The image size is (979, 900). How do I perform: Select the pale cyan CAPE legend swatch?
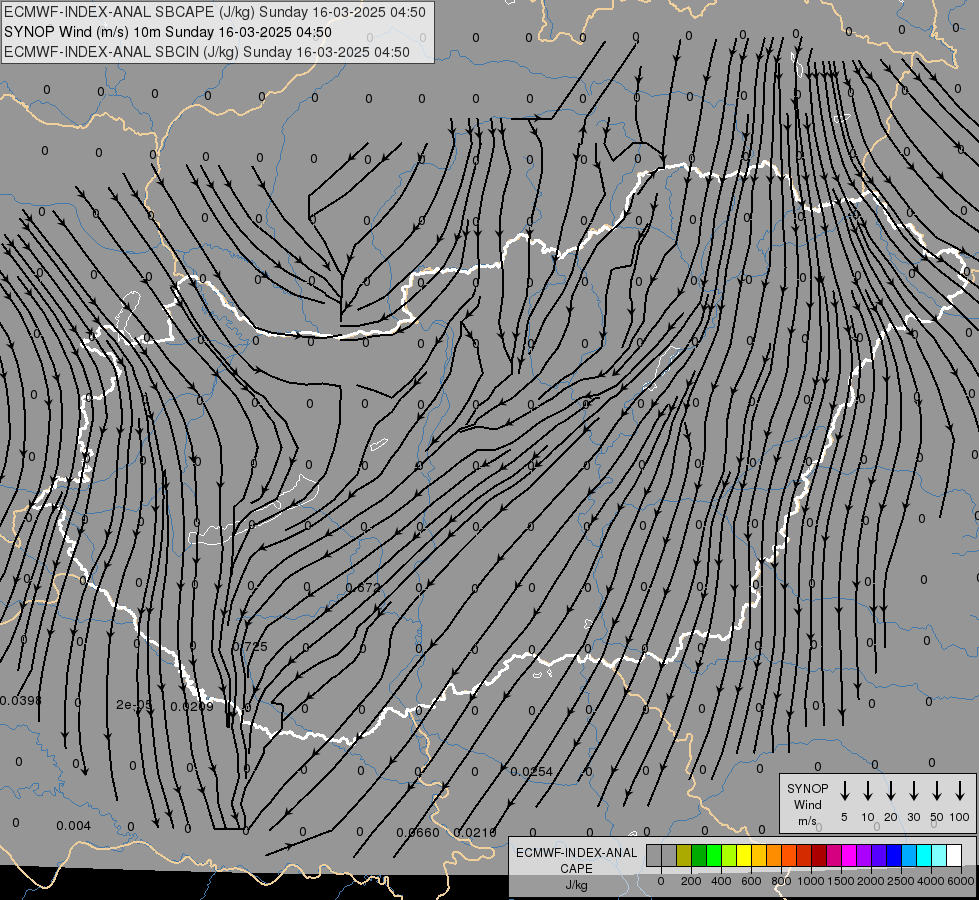(940, 855)
